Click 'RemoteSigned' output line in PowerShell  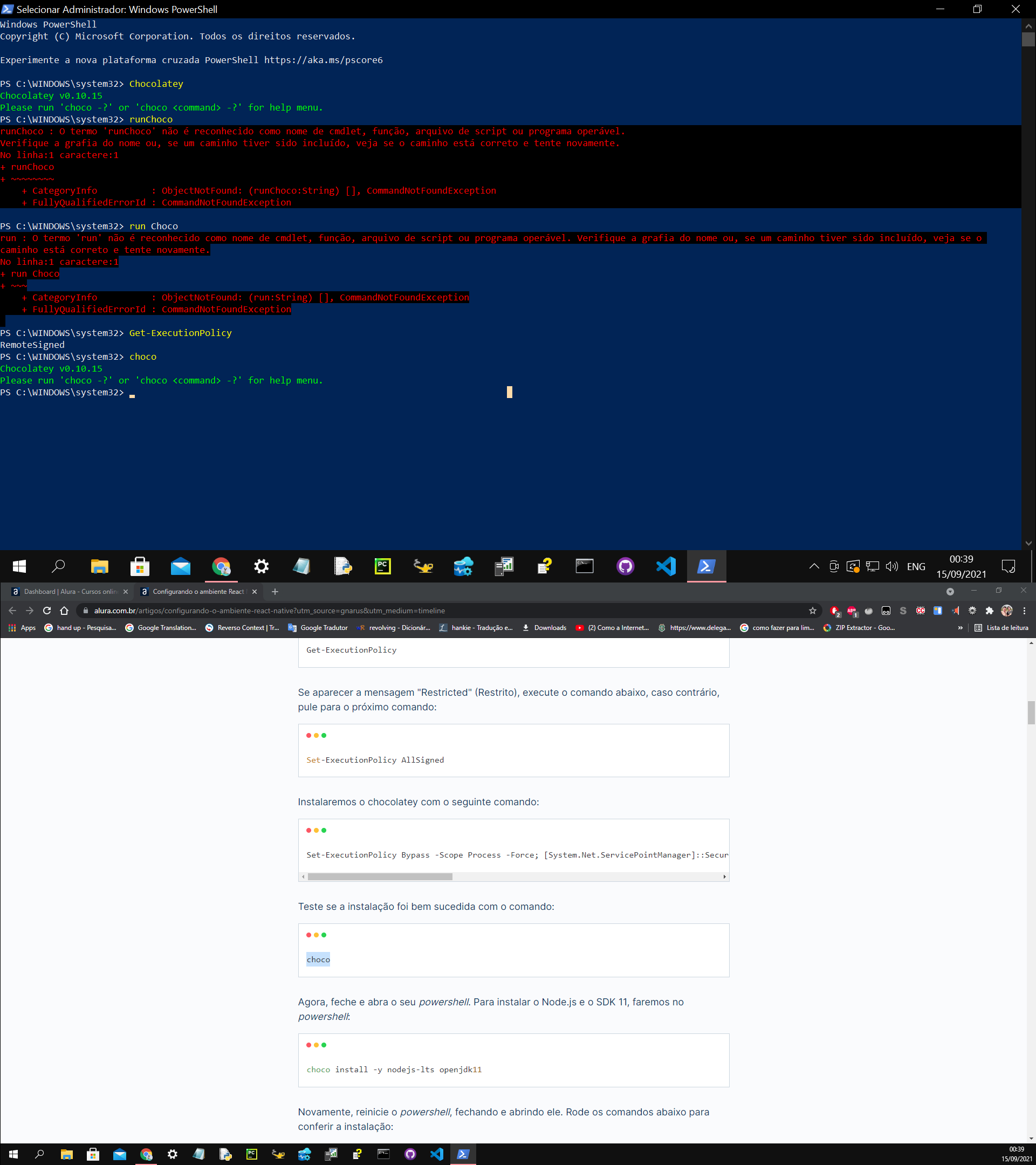pyautogui.click(x=32, y=345)
